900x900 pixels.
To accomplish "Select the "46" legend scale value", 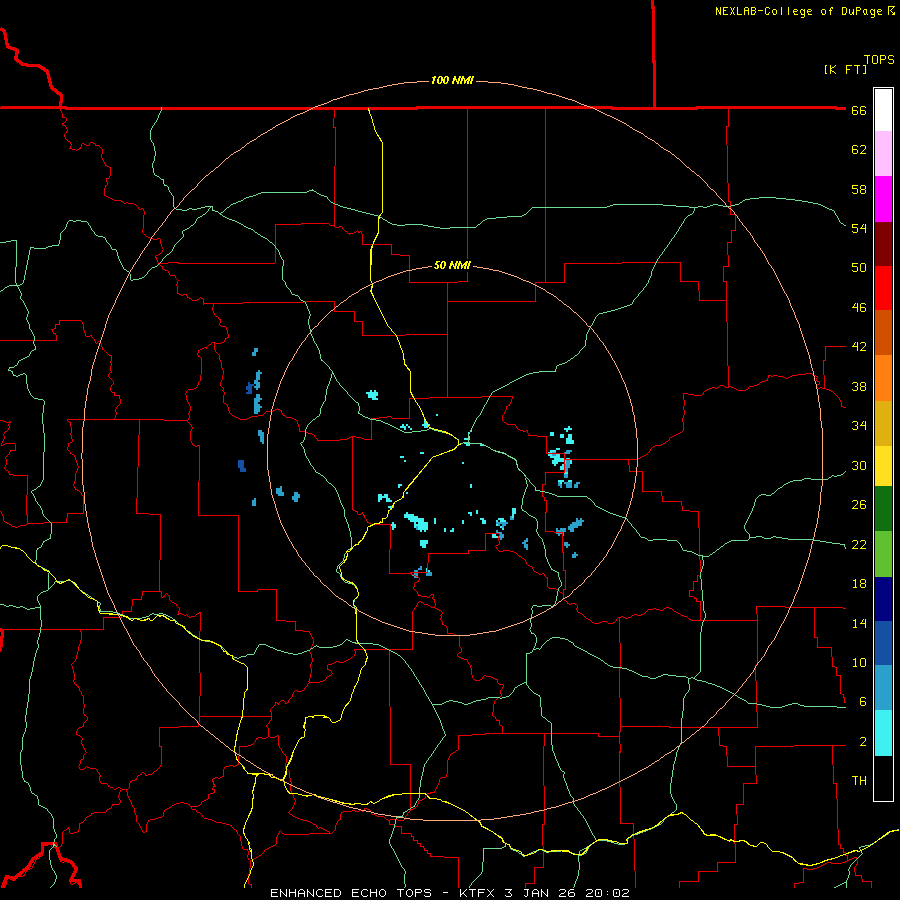I will pos(859,308).
